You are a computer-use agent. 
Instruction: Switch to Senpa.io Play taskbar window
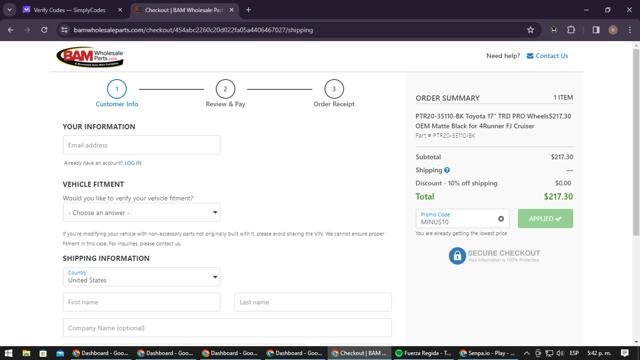coord(488,353)
